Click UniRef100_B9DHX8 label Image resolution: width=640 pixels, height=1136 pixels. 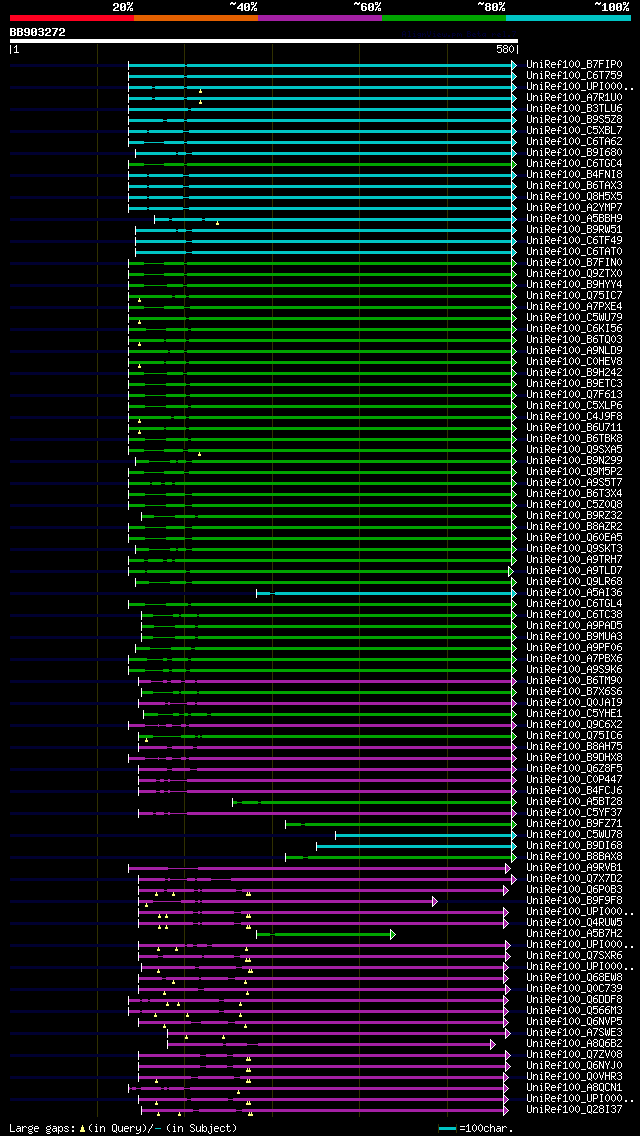(x=574, y=758)
